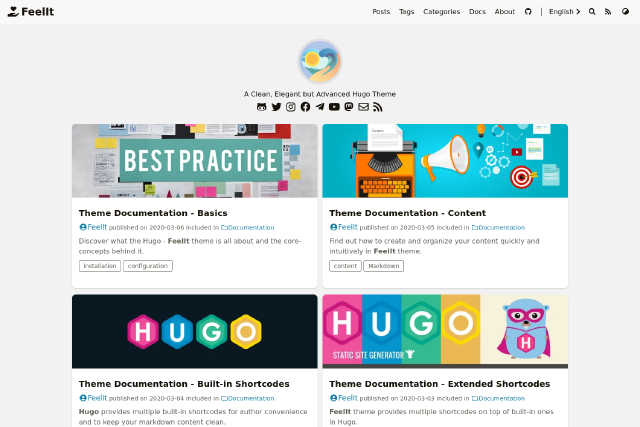Open the GitHub icon in the navbar

point(528,12)
